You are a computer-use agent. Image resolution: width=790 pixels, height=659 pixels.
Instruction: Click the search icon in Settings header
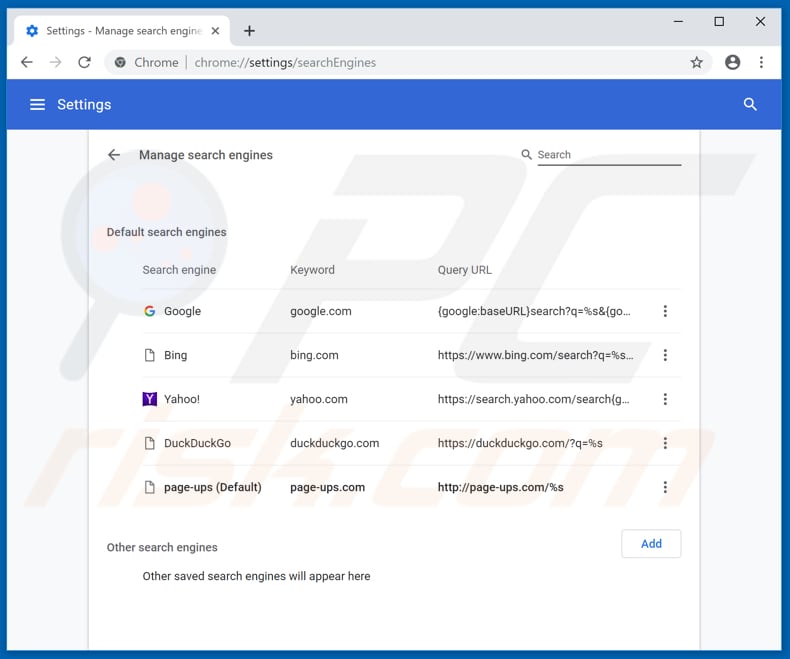pyautogui.click(x=750, y=104)
